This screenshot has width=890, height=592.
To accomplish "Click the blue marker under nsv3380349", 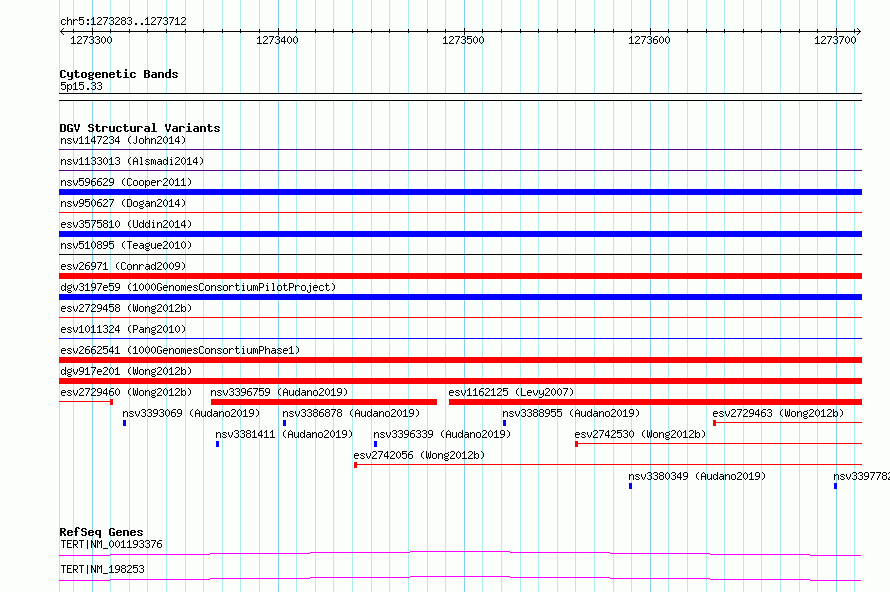I will 630,486.
